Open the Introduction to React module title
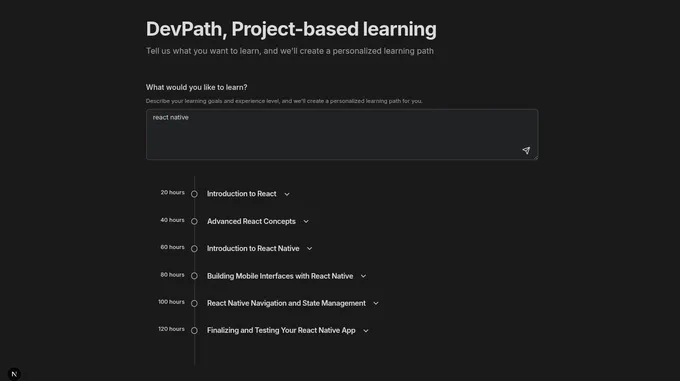This screenshot has width=680, height=381. (242, 194)
